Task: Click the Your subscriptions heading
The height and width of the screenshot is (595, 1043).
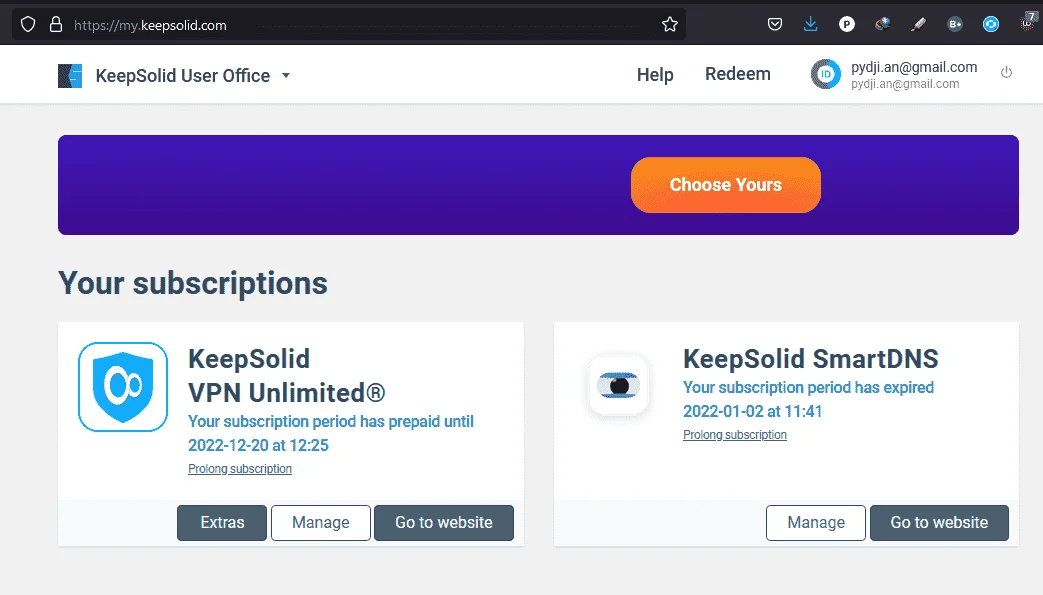Action: pos(193,283)
